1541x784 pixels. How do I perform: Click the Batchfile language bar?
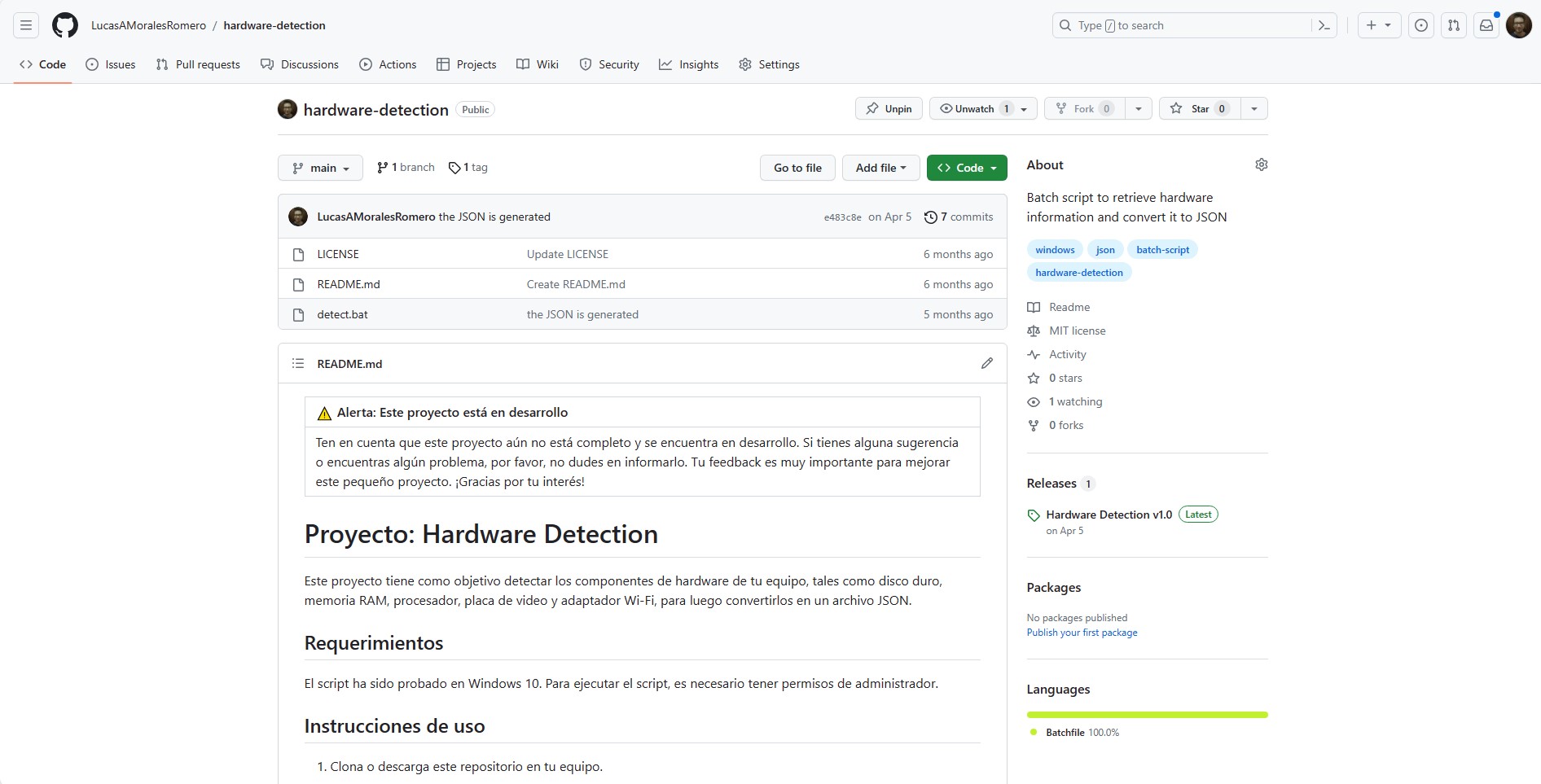(1147, 715)
